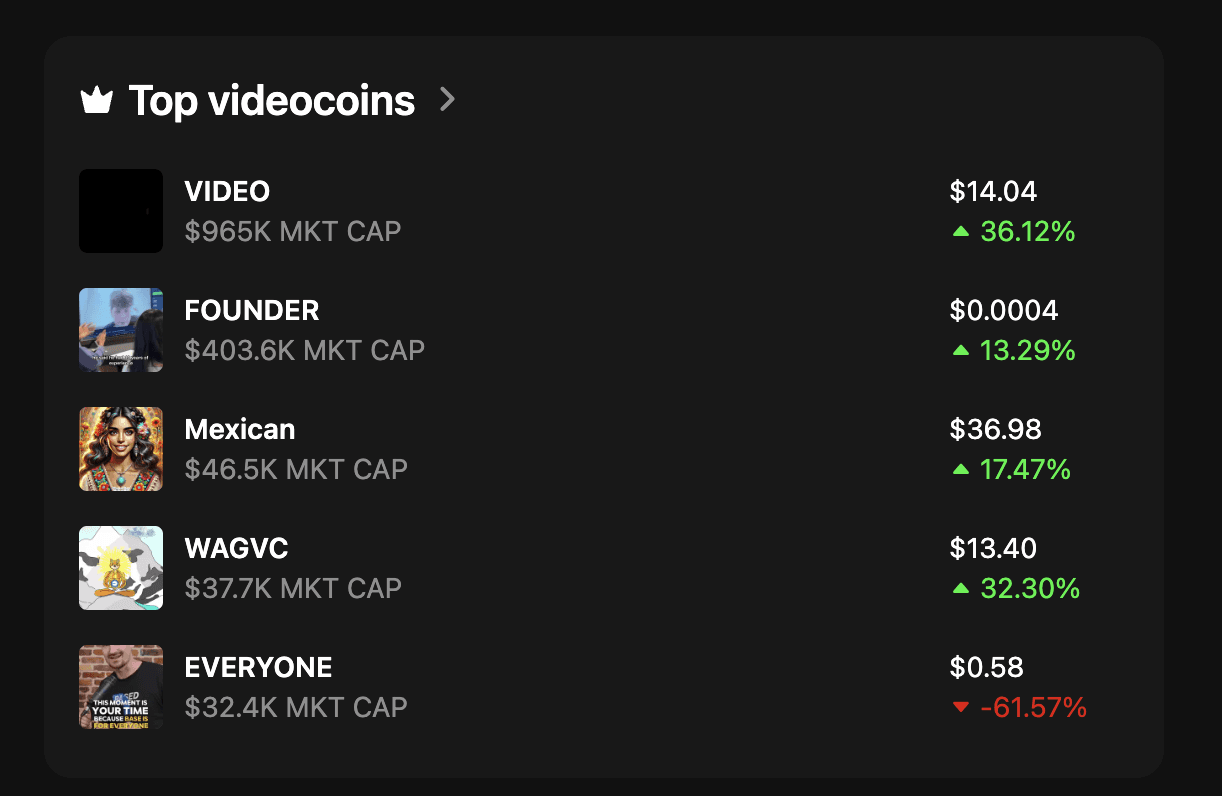Click the VIDEO coin name
This screenshot has width=1222, height=796.
click(227, 191)
